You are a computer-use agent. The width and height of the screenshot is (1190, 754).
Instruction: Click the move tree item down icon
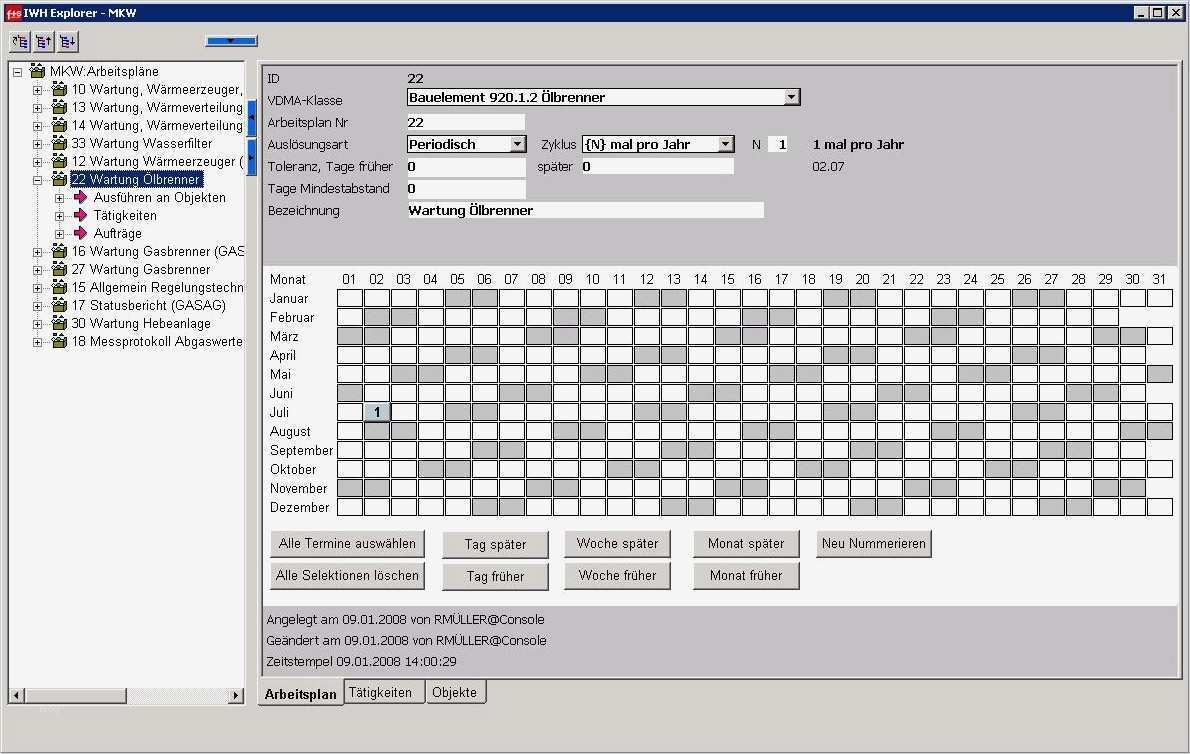tap(67, 41)
